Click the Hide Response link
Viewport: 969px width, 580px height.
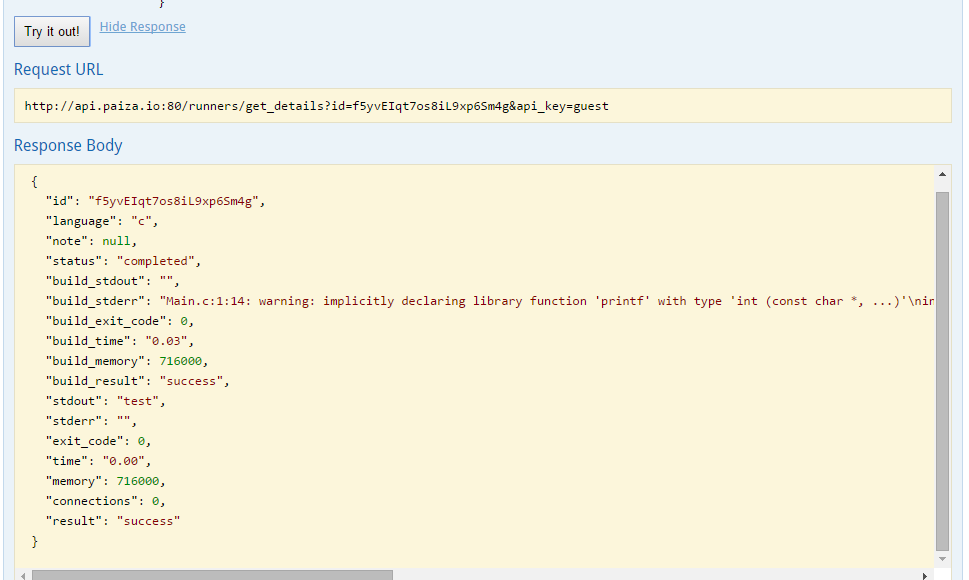pyautogui.click(x=142, y=27)
